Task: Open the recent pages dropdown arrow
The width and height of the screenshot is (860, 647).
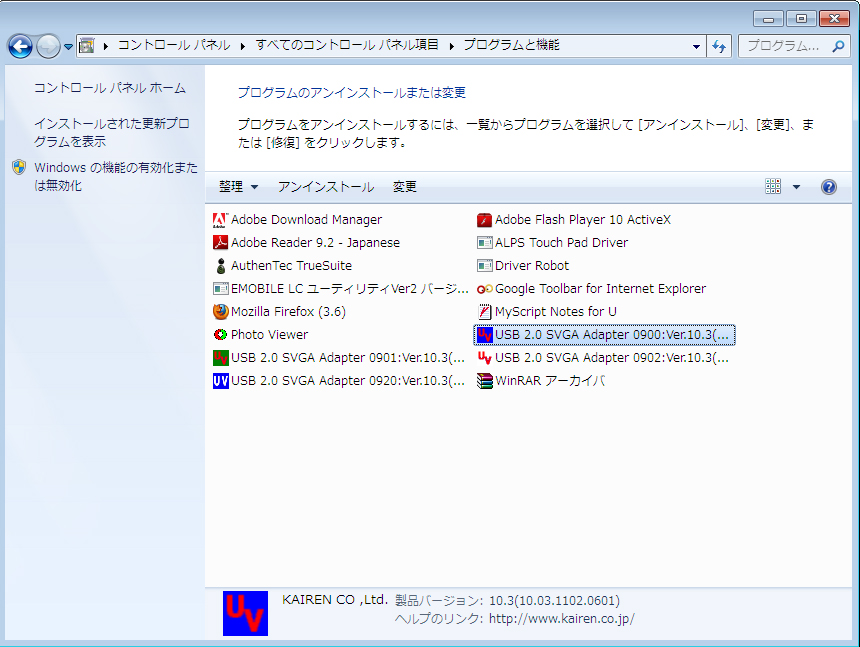Action: [x=68, y=47]
